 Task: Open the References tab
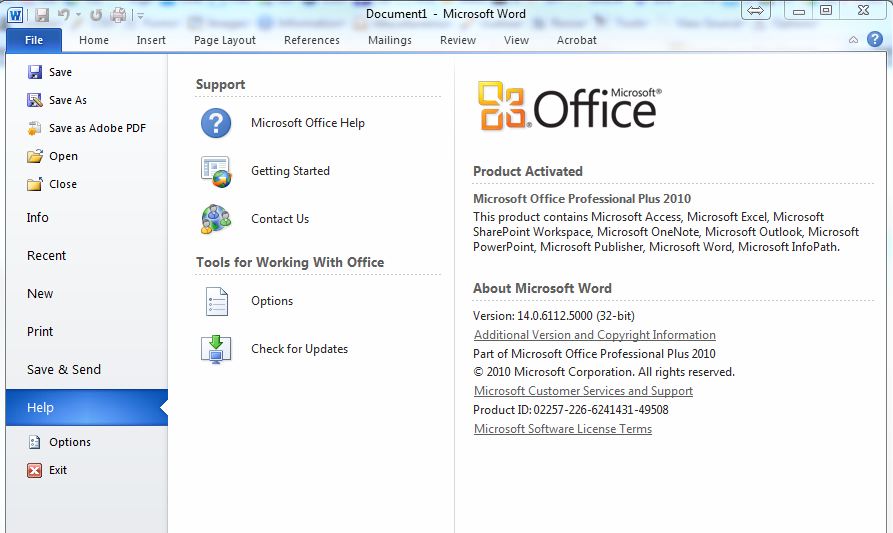click(312, 40)
